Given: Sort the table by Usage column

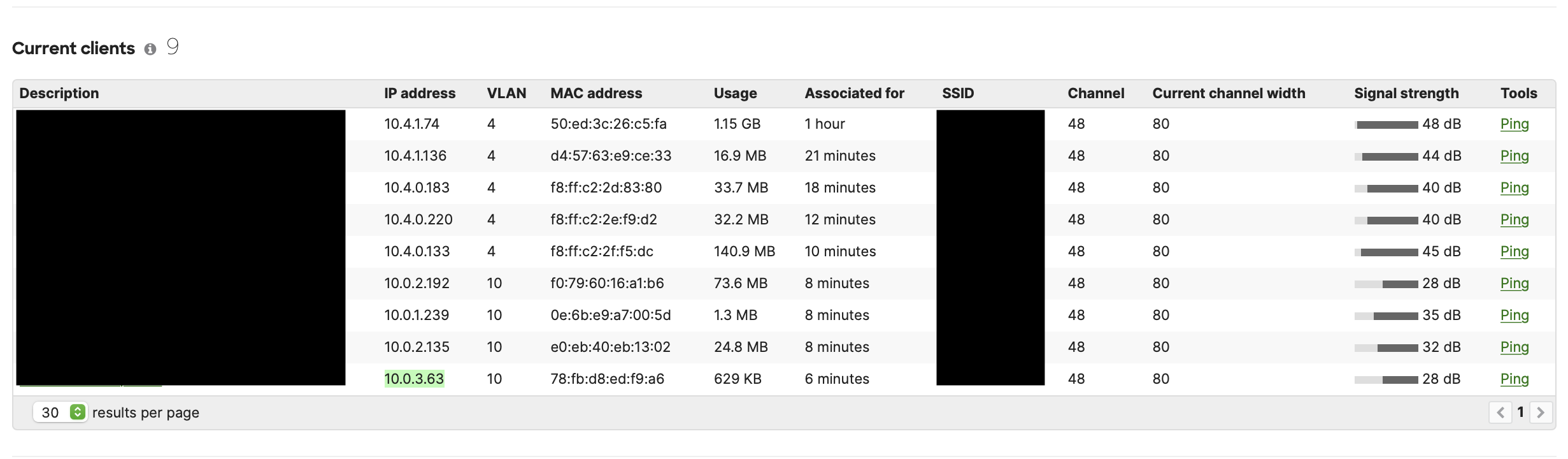Looking at the screenshot, I should click(x=735, y=93).
